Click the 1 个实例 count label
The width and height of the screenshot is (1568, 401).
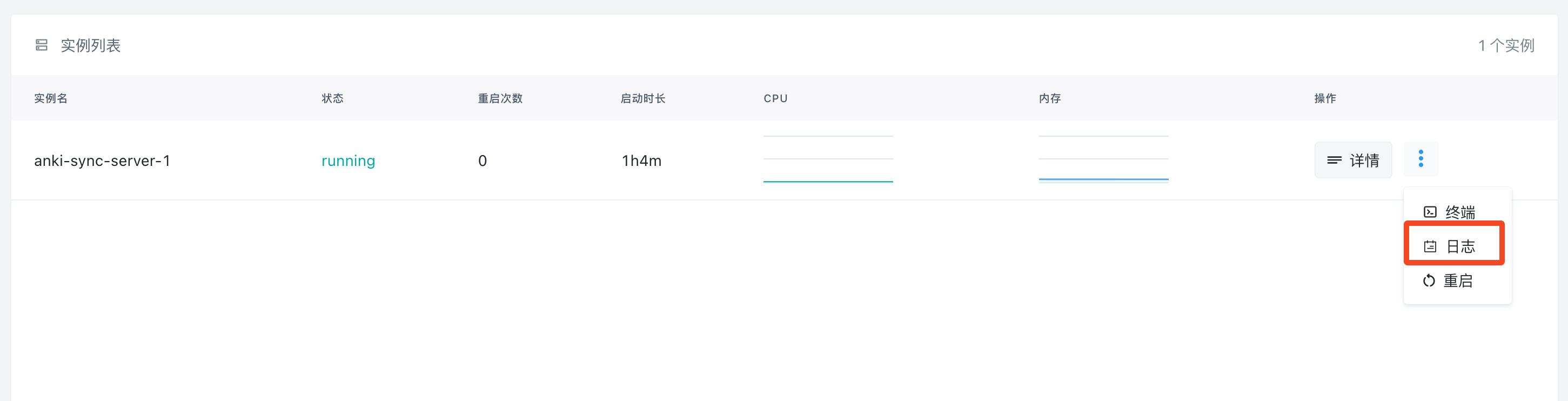[x=1506, y=45]
